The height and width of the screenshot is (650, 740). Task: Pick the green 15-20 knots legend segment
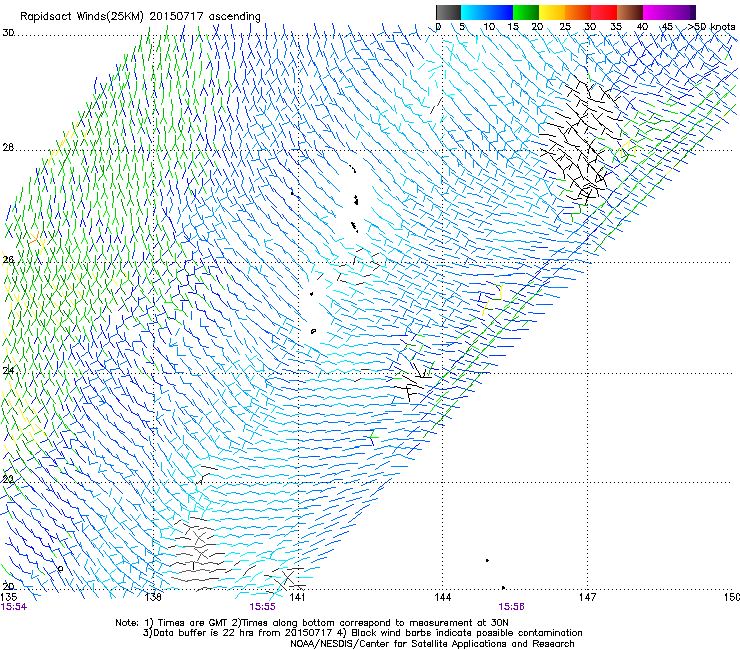(526, 12)
